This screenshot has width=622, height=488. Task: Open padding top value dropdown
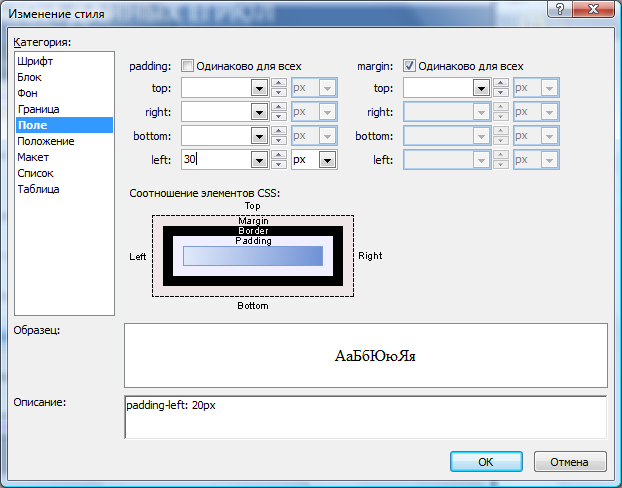pyautogui.click(x=259, y=88)
